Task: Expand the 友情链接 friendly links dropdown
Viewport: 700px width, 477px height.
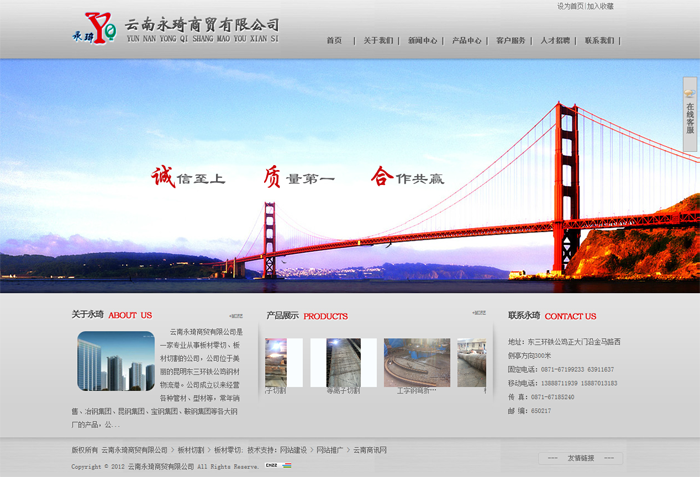Action: [x=580, y=458]
